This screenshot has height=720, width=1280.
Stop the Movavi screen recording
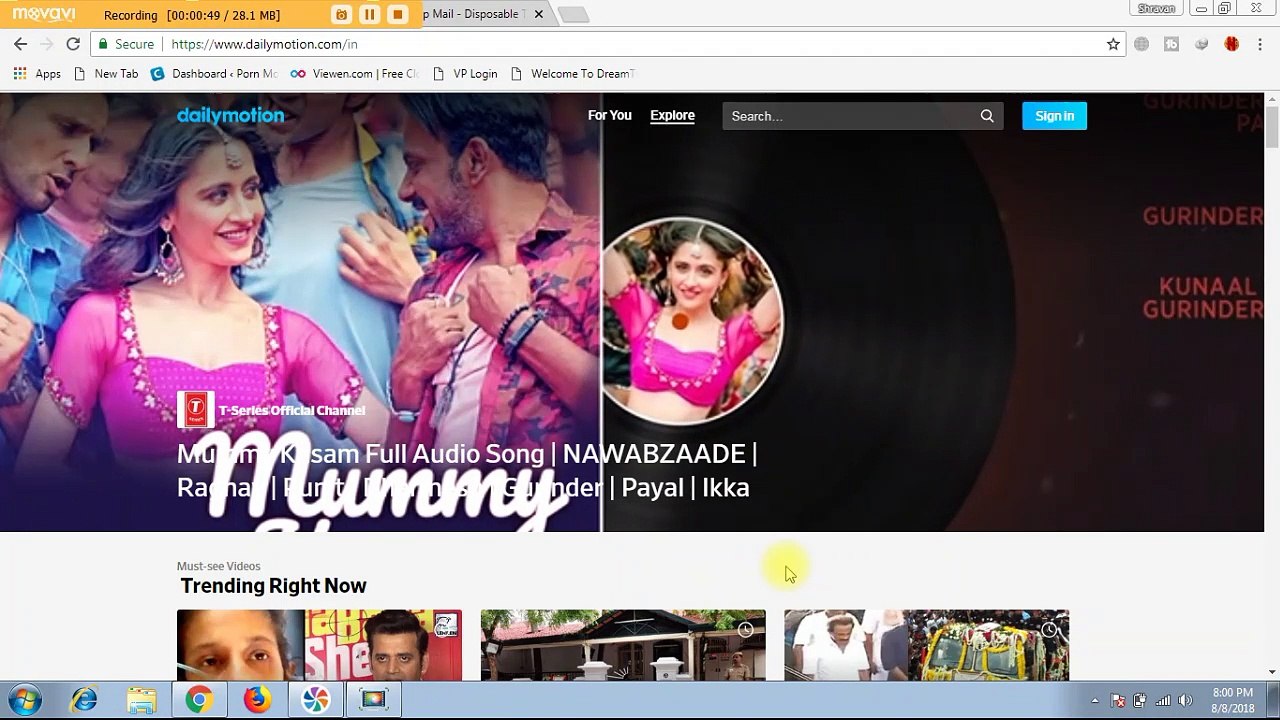pyautogui.click(x=397, y=15)
